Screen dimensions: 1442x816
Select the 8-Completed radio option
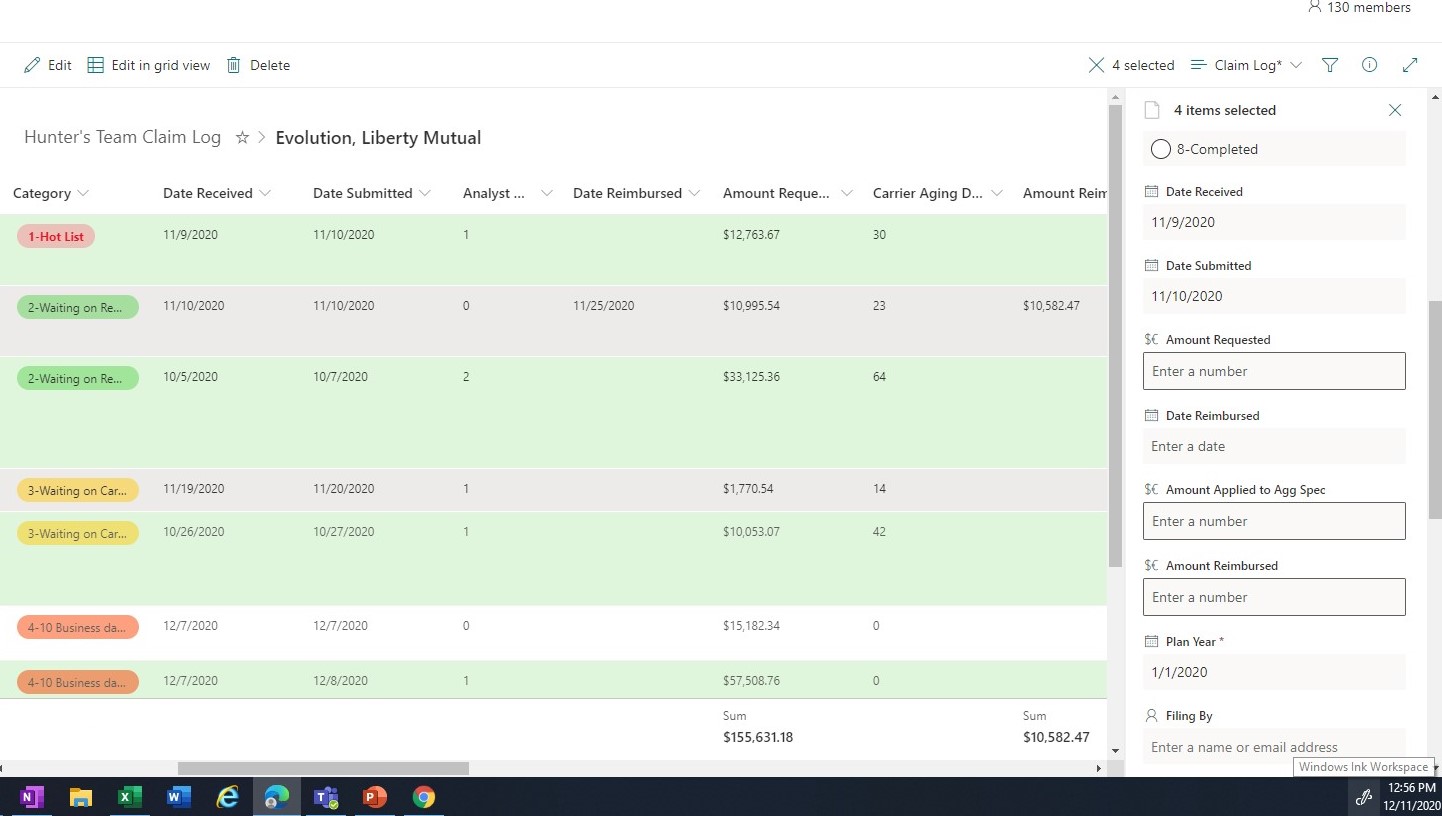pyautogui.click(x=1160, y=149)
